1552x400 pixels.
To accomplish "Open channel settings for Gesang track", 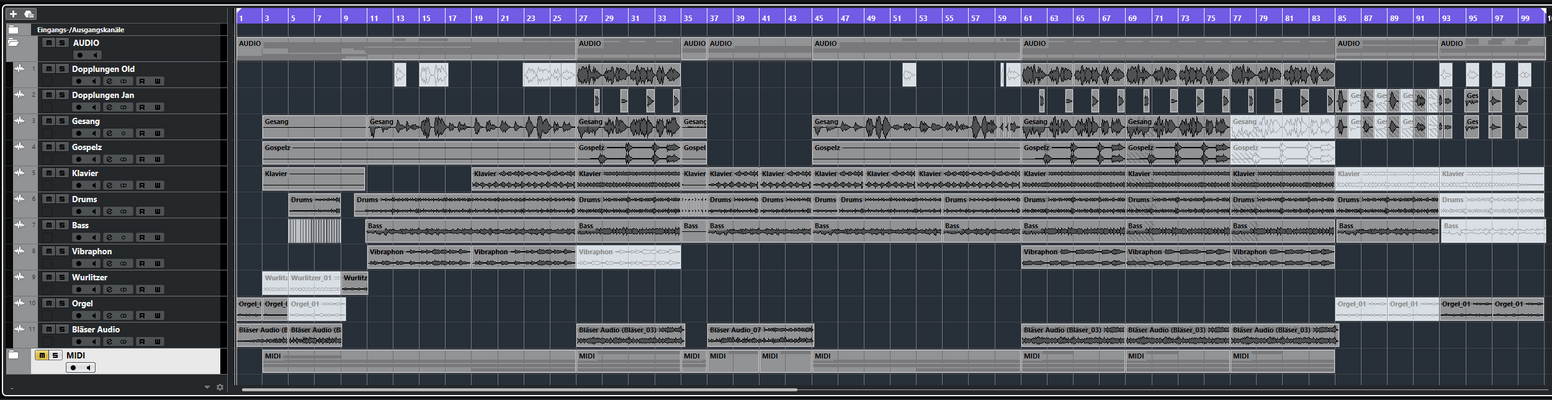I will [109, 133].
